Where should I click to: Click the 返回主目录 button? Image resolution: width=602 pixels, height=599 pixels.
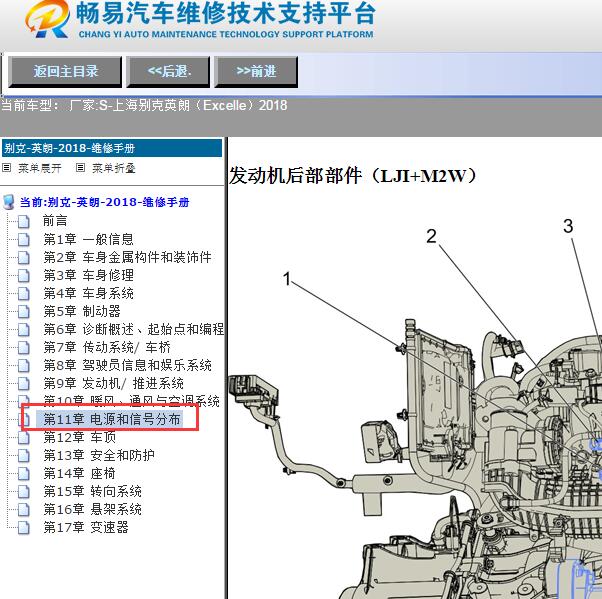coord(65,71)
